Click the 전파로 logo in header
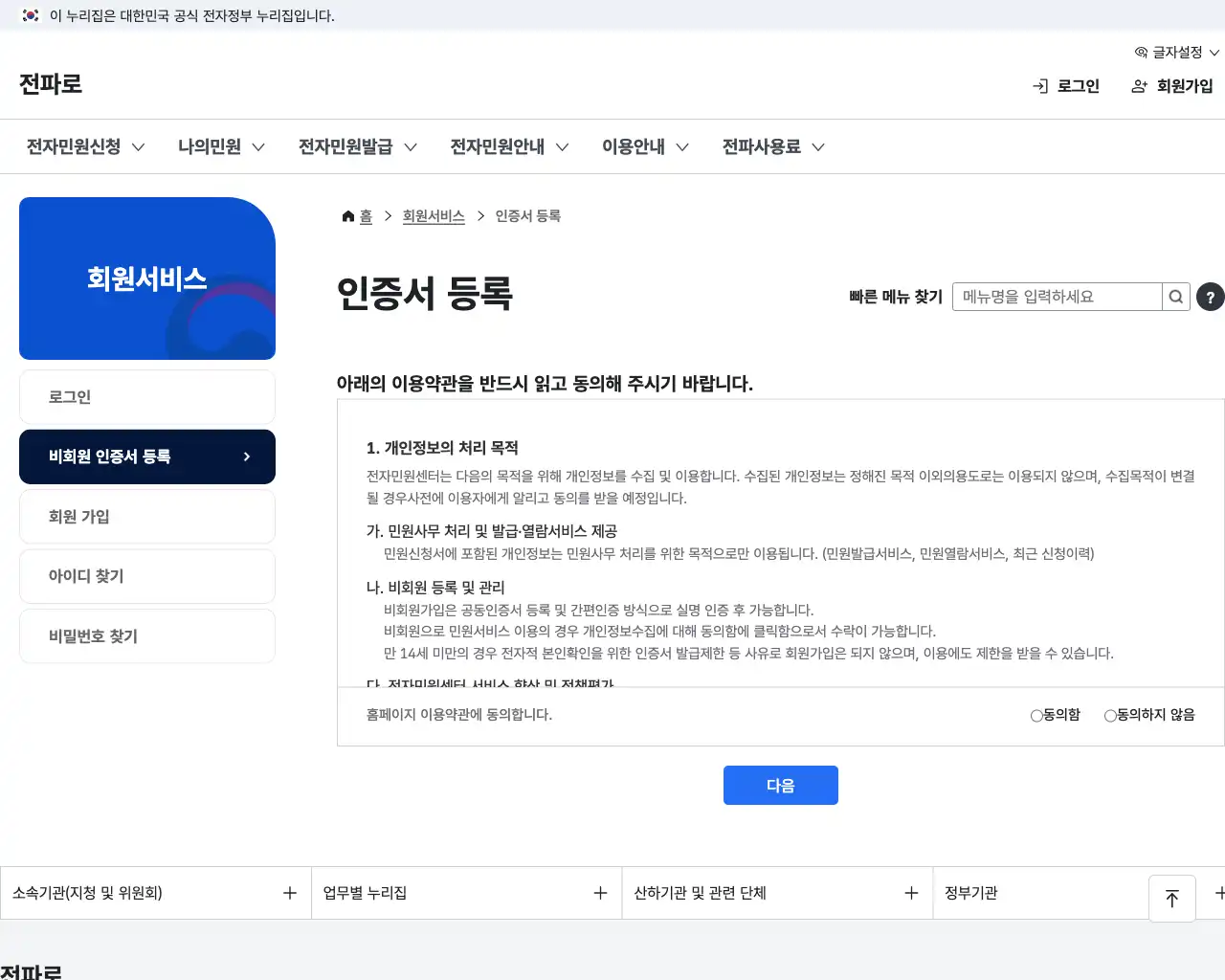1225x980 pixels. tap(51, 84)
